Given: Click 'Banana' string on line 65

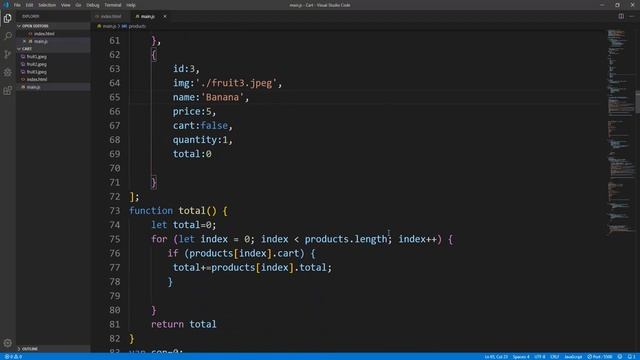Looking at the screenshot, I should [x=222, y=97].
